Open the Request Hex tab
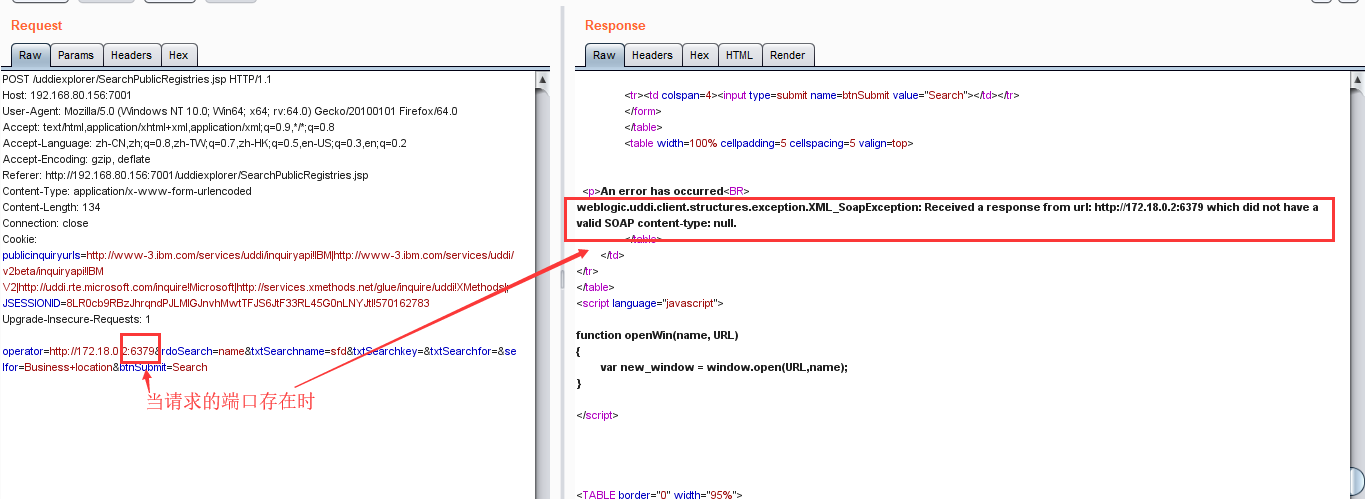The width and height of the screenshot is (1365, 499). point(178,55)
